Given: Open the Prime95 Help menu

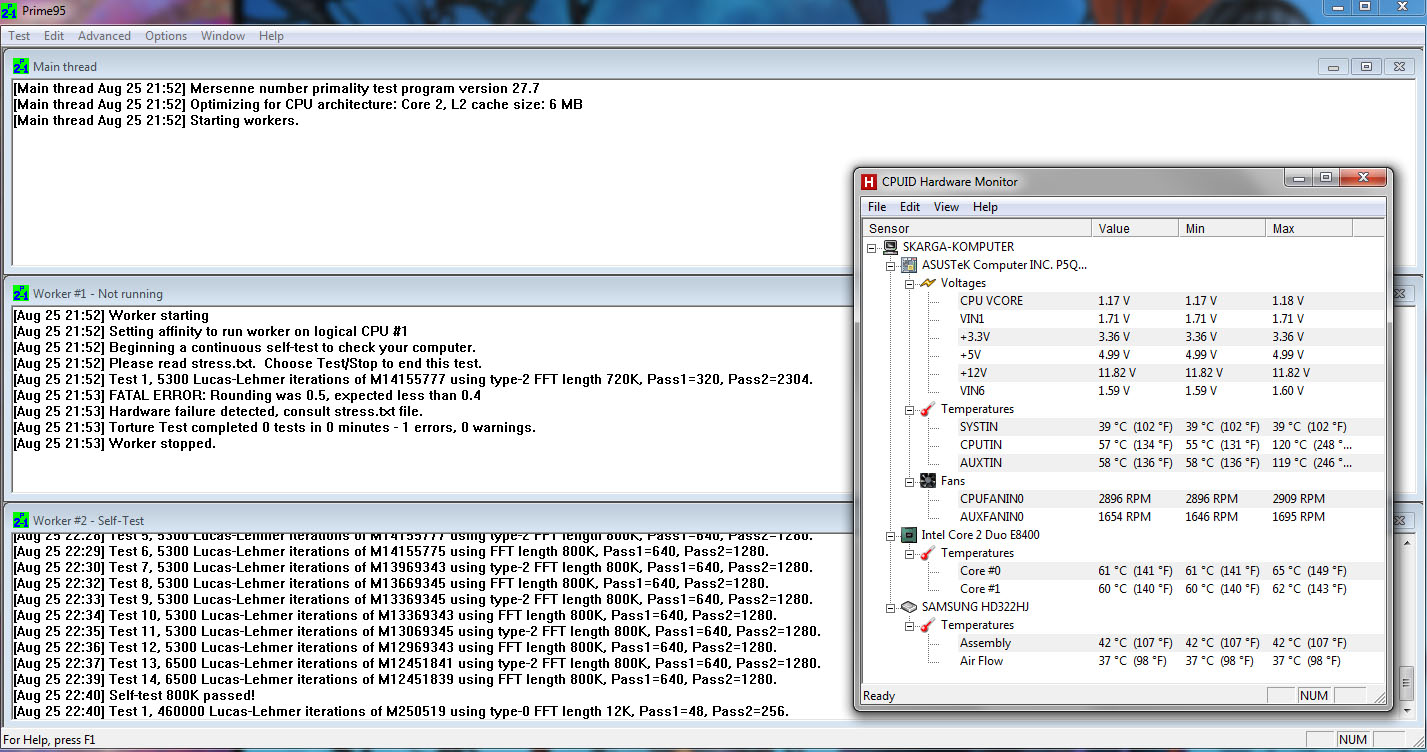Looking at the screenshot, I should tap(271, 36).
